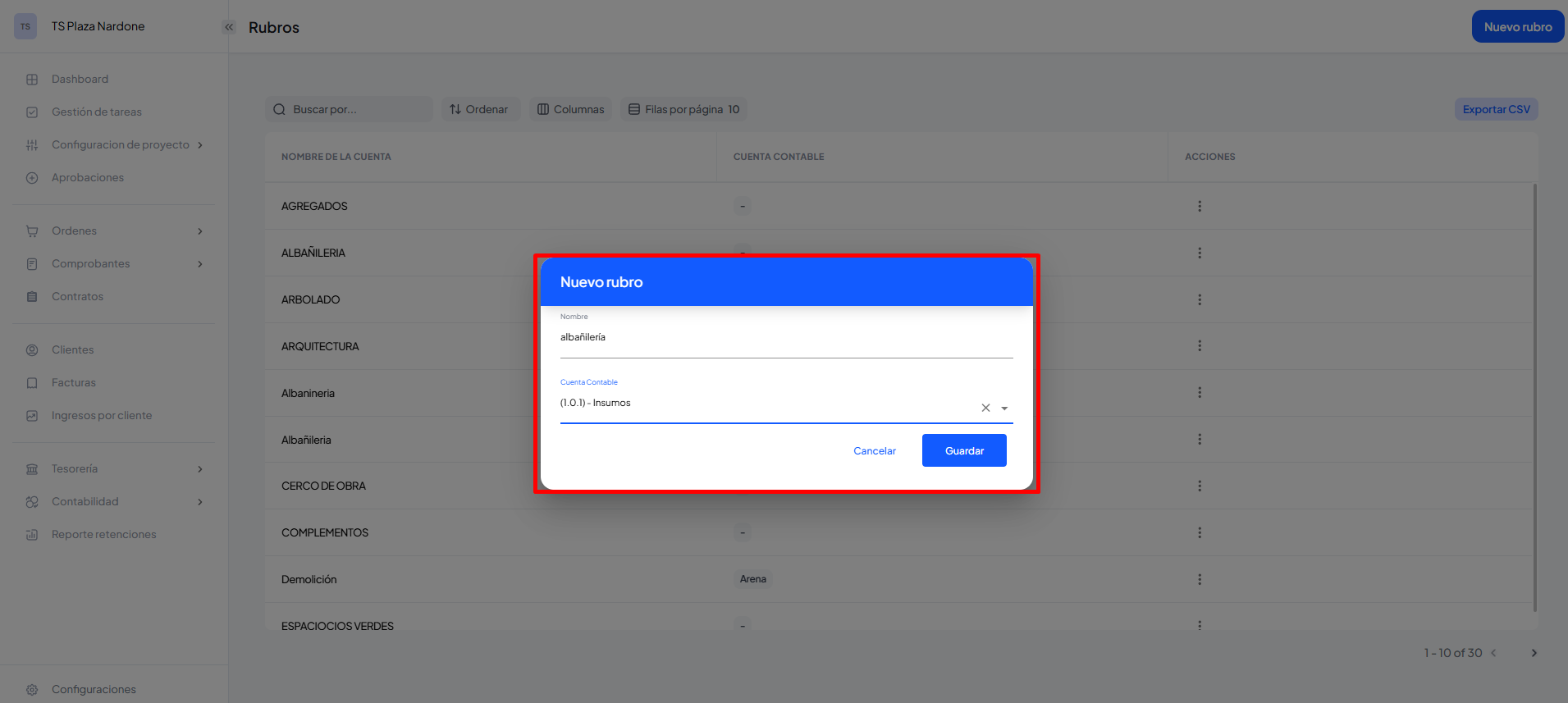The height and width of the screenshot is (703, 1568).
Task: Clear the Cuenta Contable selection
Action: point(985,408)
